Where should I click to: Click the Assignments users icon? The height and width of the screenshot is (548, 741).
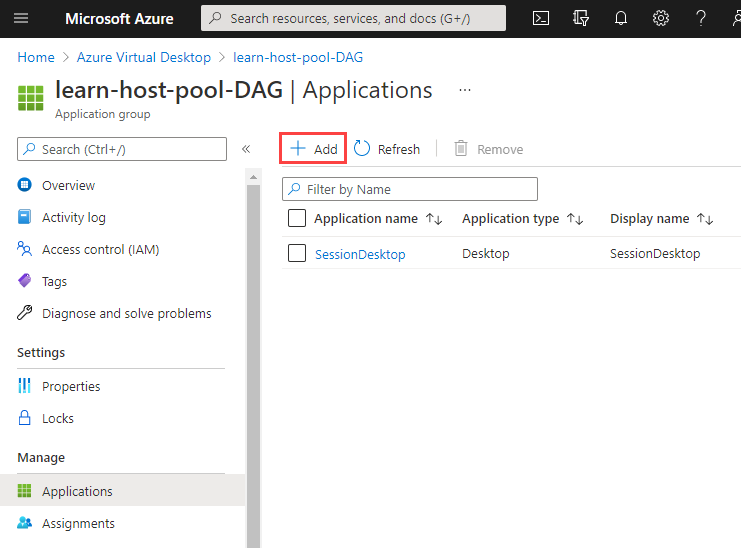[25, 522]
